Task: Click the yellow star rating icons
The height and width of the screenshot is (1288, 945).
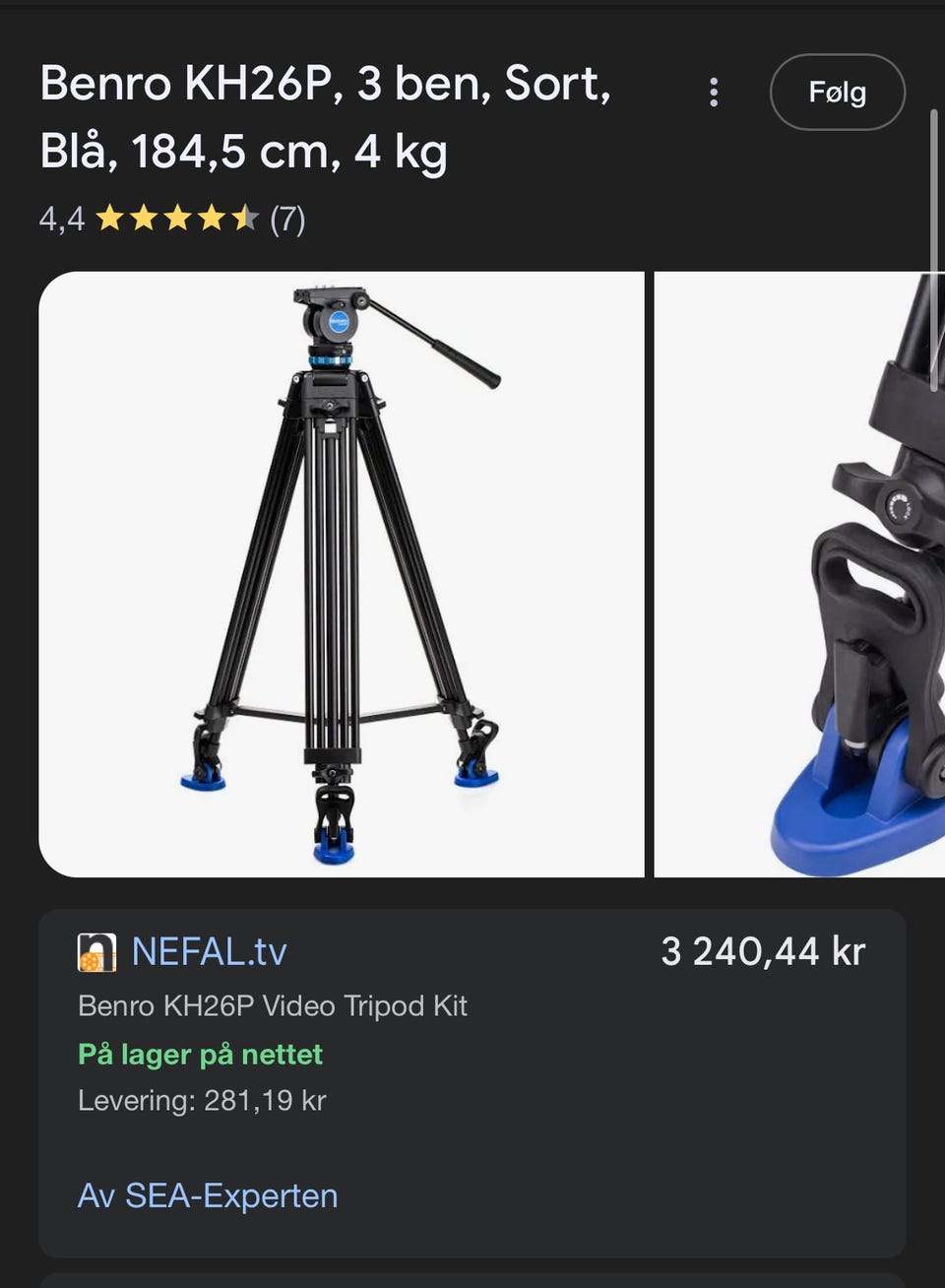Action: 177,218
